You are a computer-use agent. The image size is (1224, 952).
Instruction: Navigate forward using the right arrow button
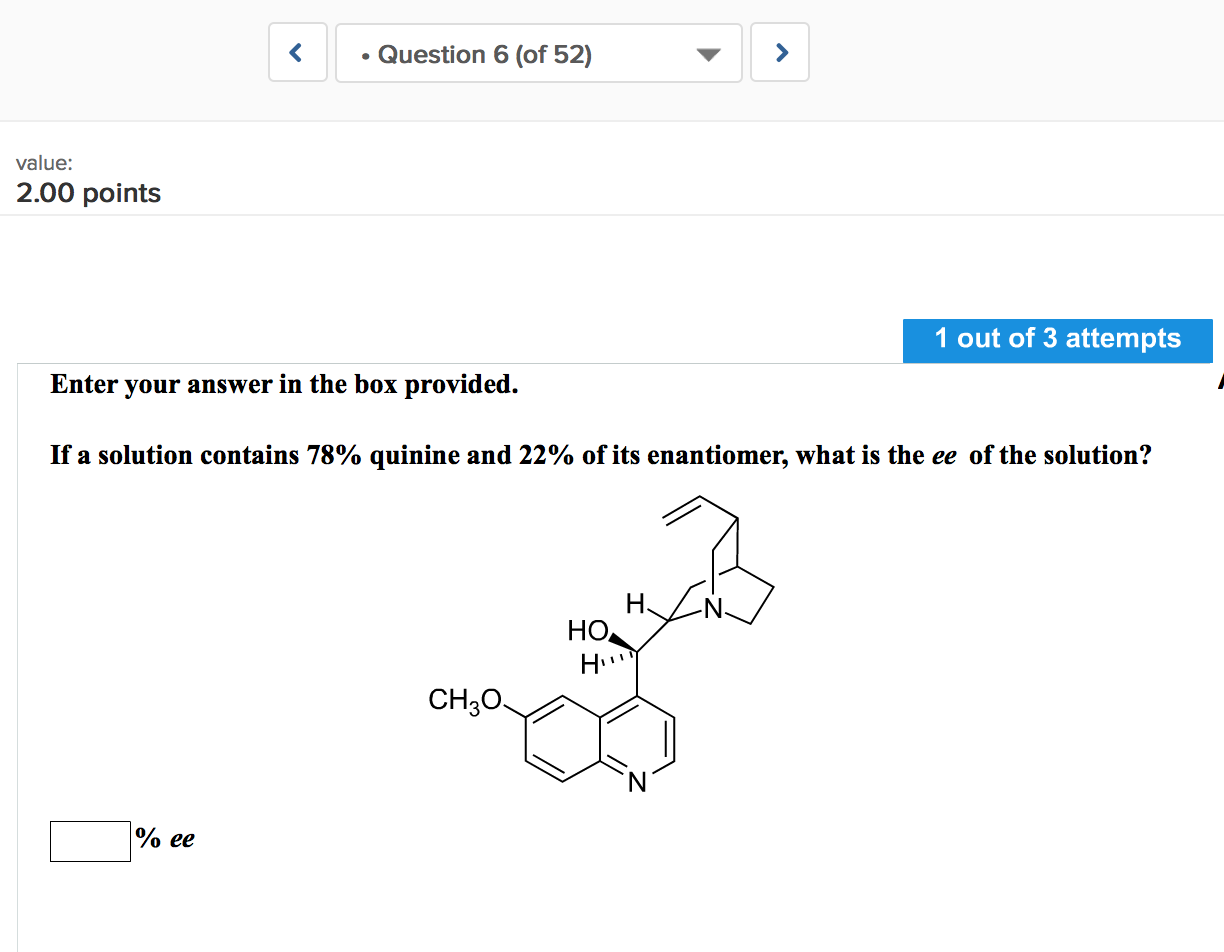pos(780,52)
